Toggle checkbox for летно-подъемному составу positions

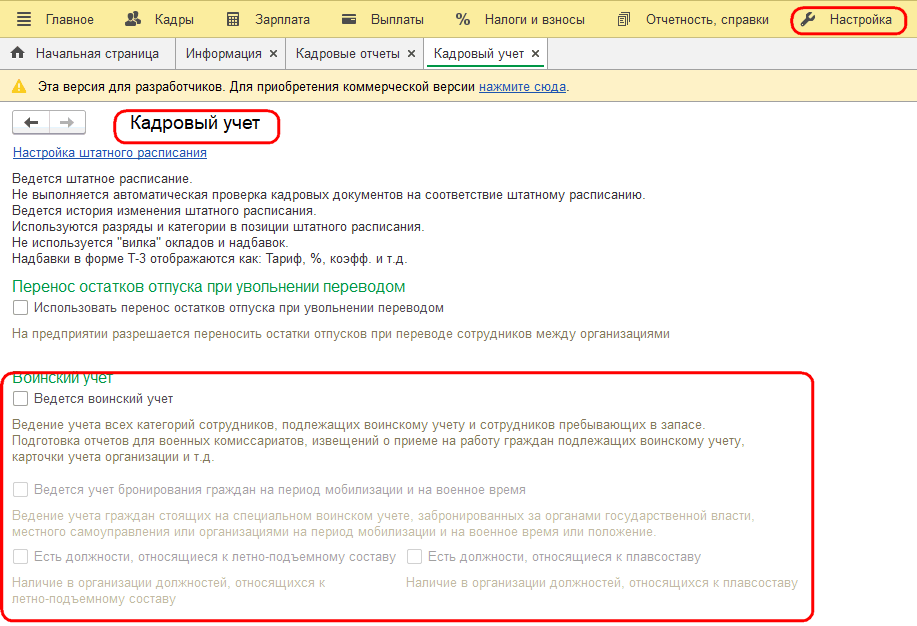click(x=20, y=557)
